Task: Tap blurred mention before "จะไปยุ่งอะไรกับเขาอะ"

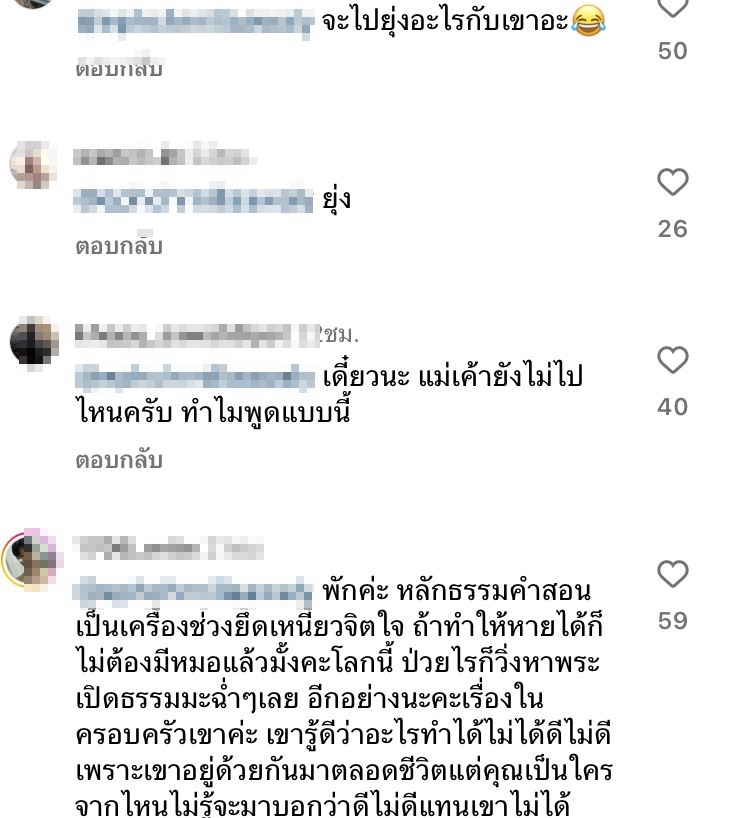Action: 196,21
